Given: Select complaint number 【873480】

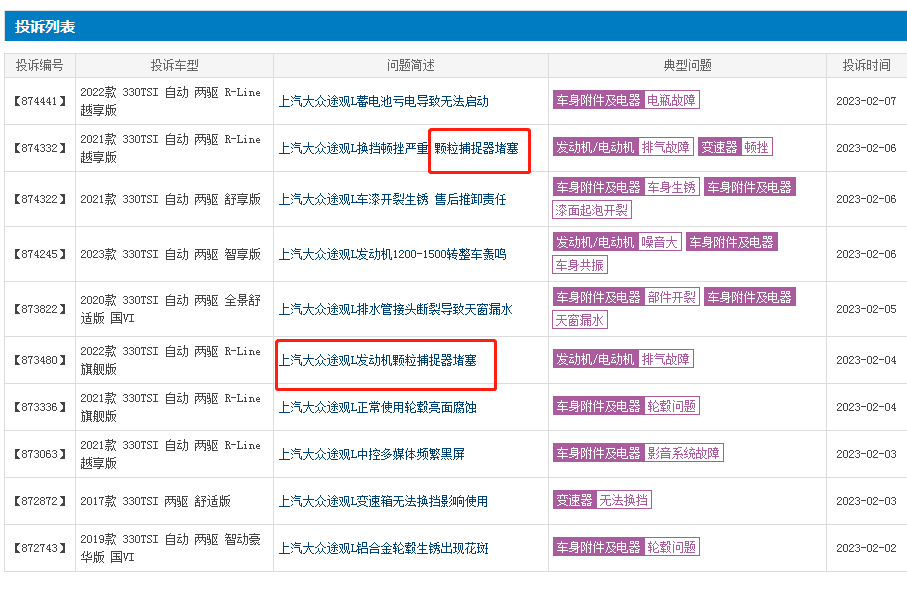Looking at the screenshot, I should point(39,360).
